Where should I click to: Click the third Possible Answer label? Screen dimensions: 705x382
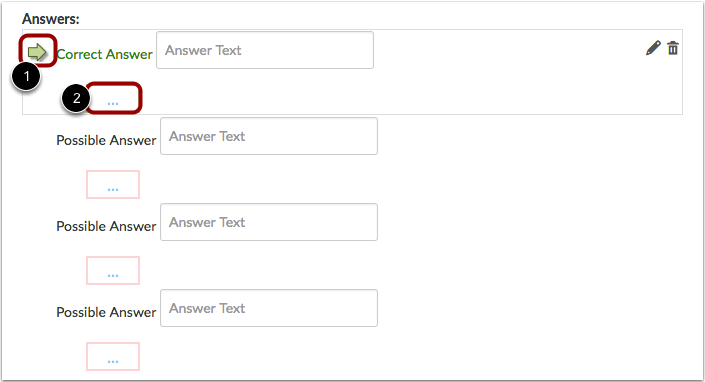pos(106,312)
